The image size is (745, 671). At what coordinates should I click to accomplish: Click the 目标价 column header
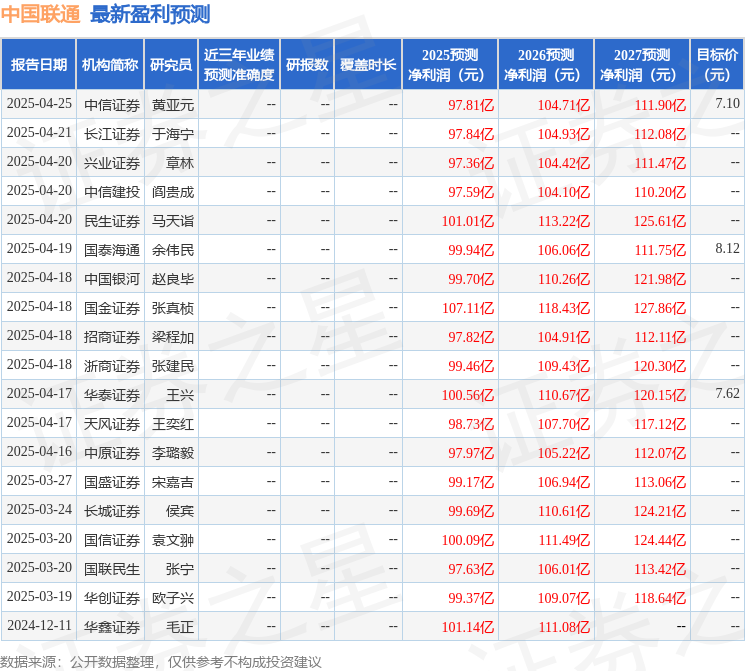click(717, 65)
